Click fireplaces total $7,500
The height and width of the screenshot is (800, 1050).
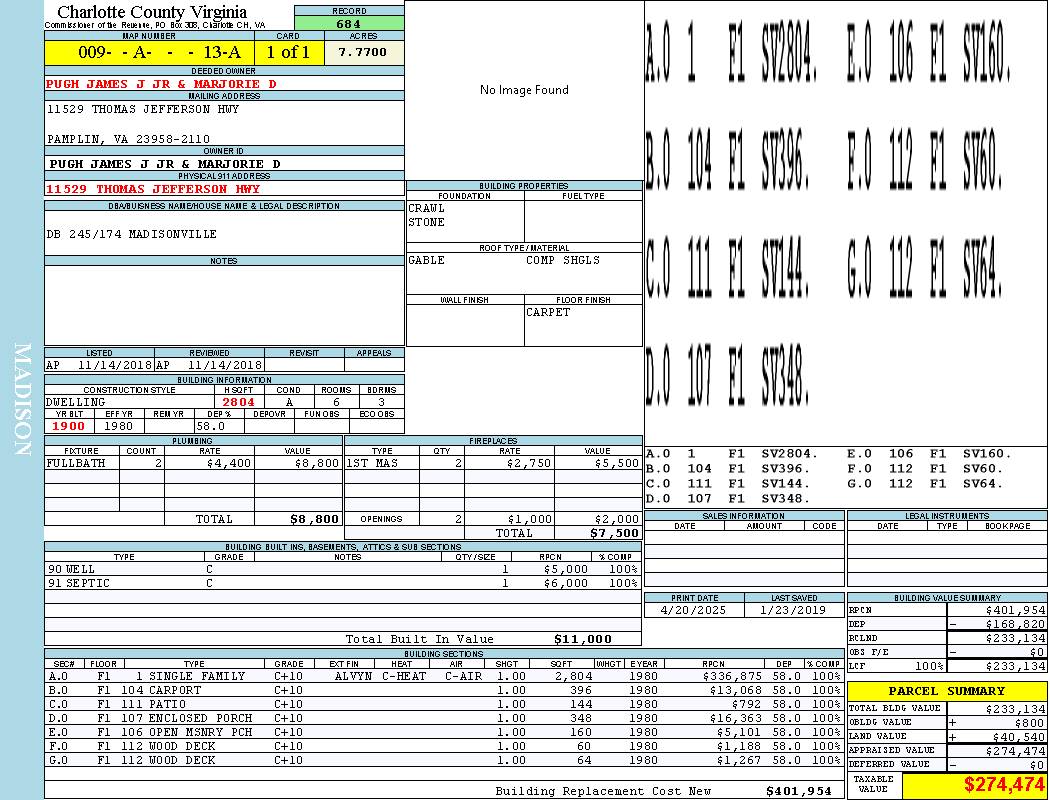[614, 533]
